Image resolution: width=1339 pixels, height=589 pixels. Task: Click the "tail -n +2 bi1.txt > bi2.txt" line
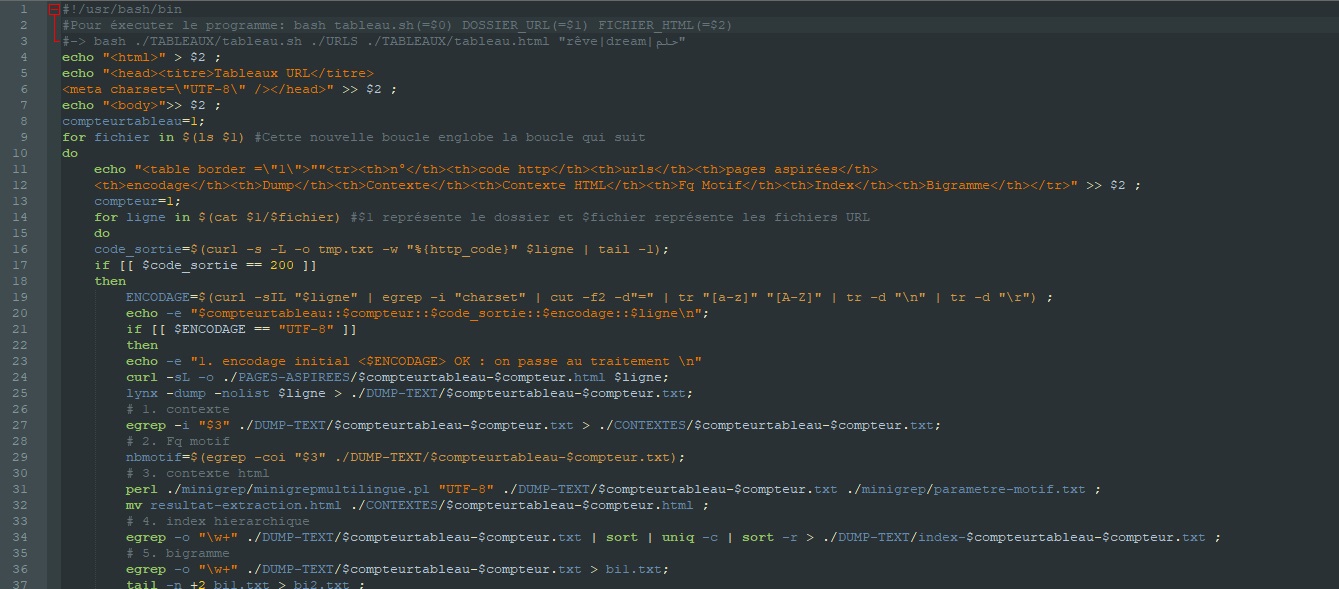[246, 583]
